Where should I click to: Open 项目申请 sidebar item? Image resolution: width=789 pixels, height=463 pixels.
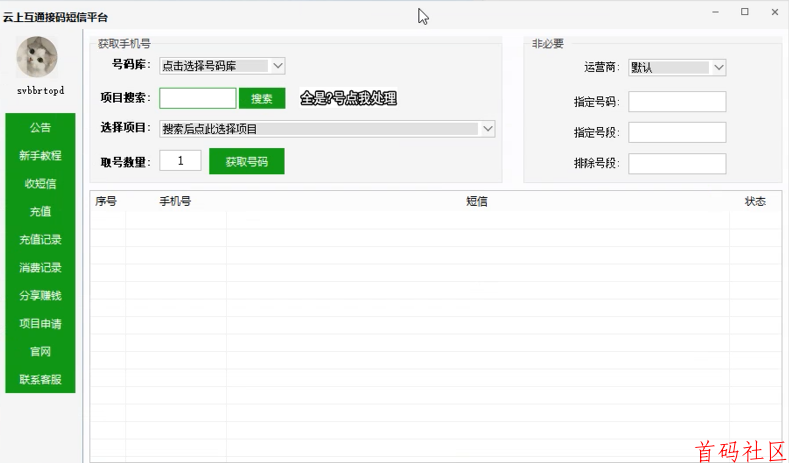[x=40, y=324]
